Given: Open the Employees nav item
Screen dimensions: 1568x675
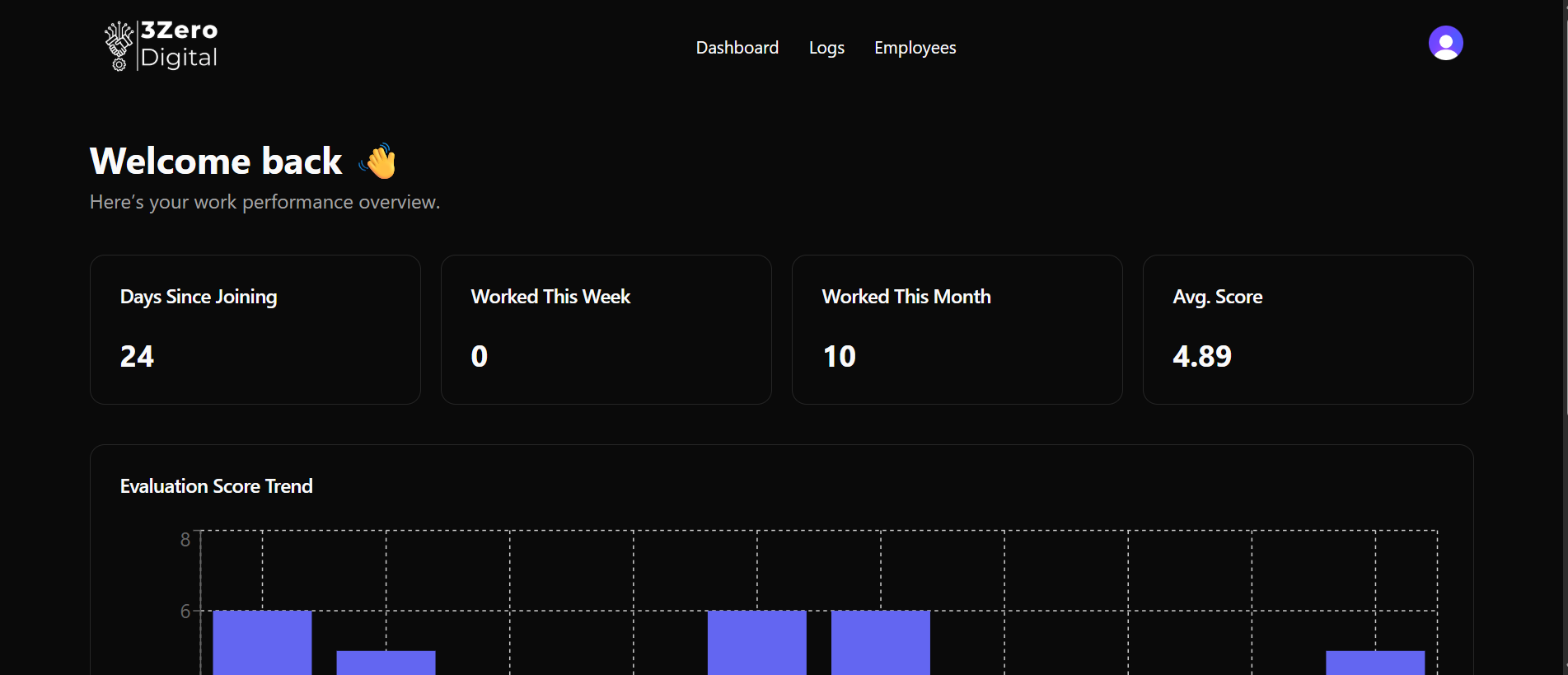Looking at the screenshot, I should 915,48.
